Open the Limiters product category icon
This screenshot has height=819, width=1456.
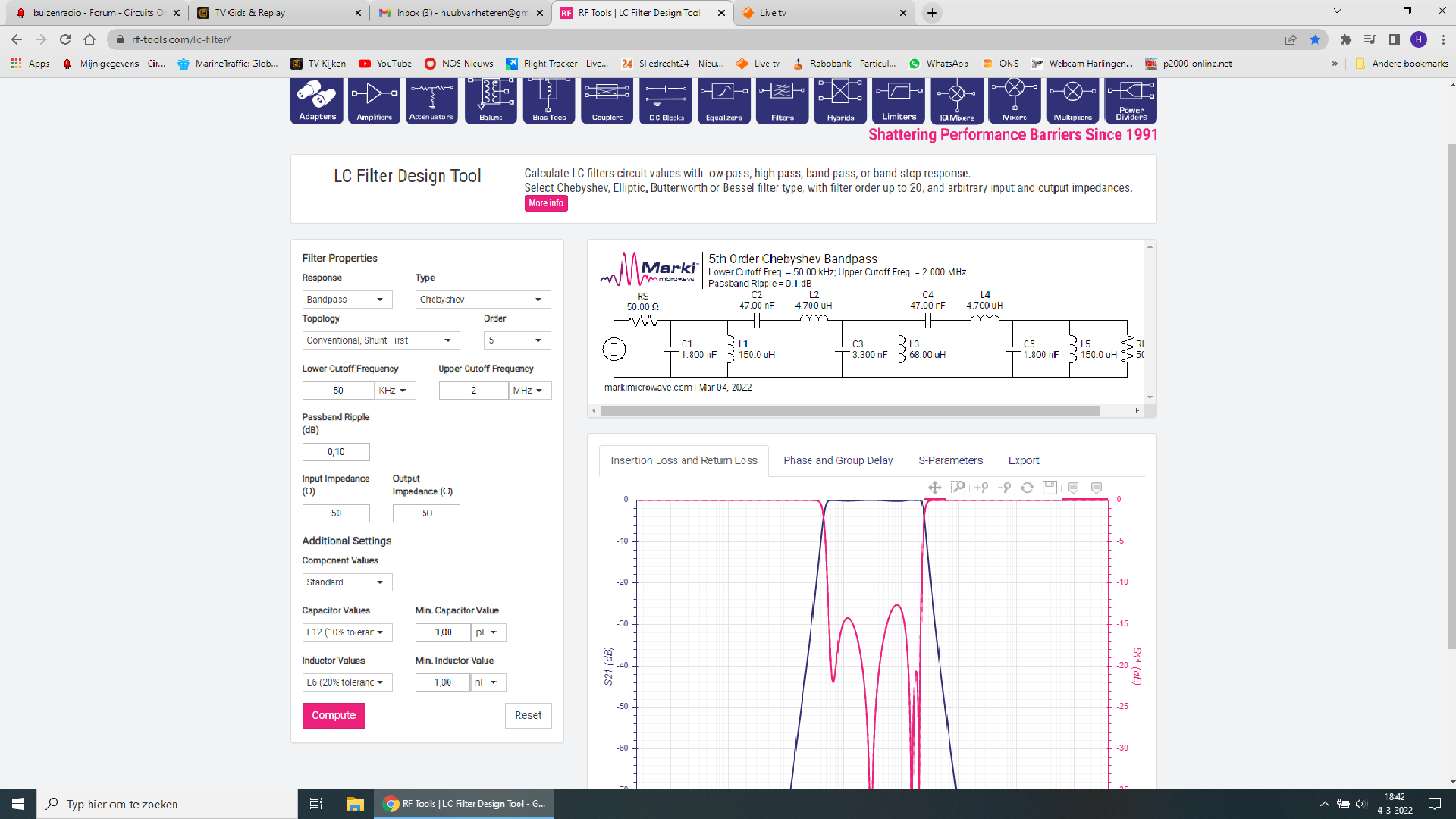pyautogui.click(x=899, y=101)
